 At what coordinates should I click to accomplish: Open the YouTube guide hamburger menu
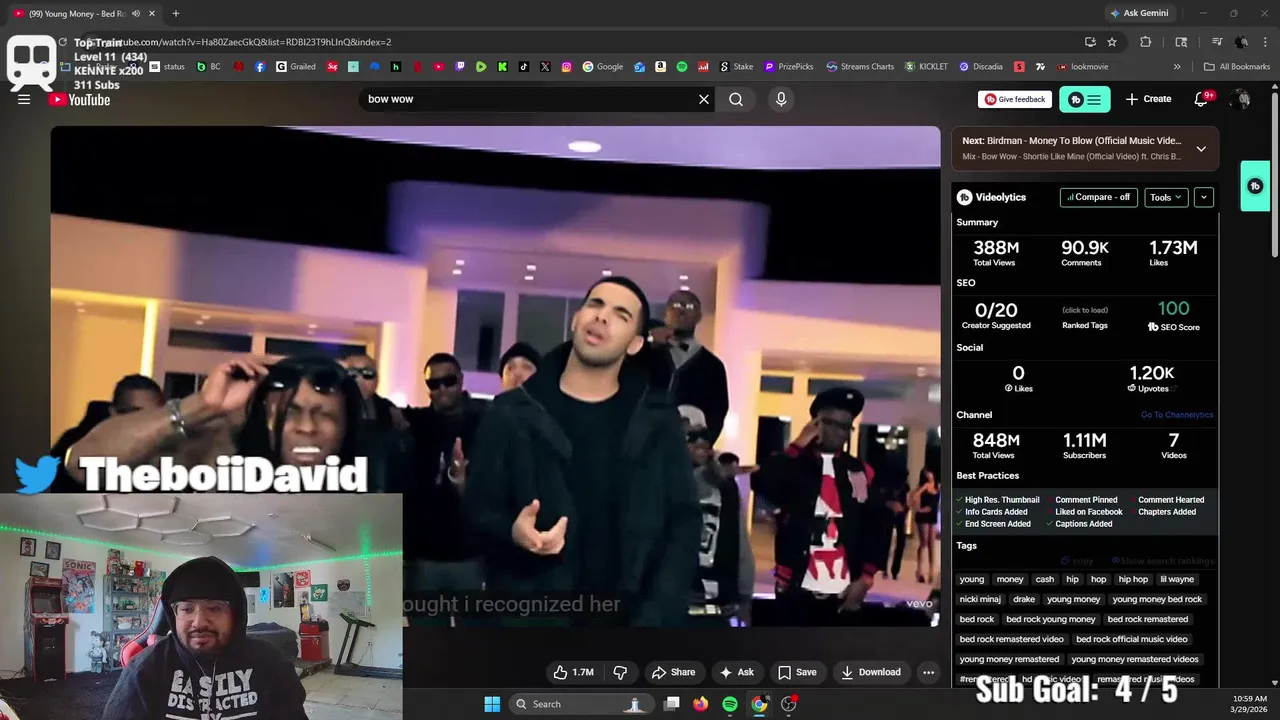click(x=24, y=99)
